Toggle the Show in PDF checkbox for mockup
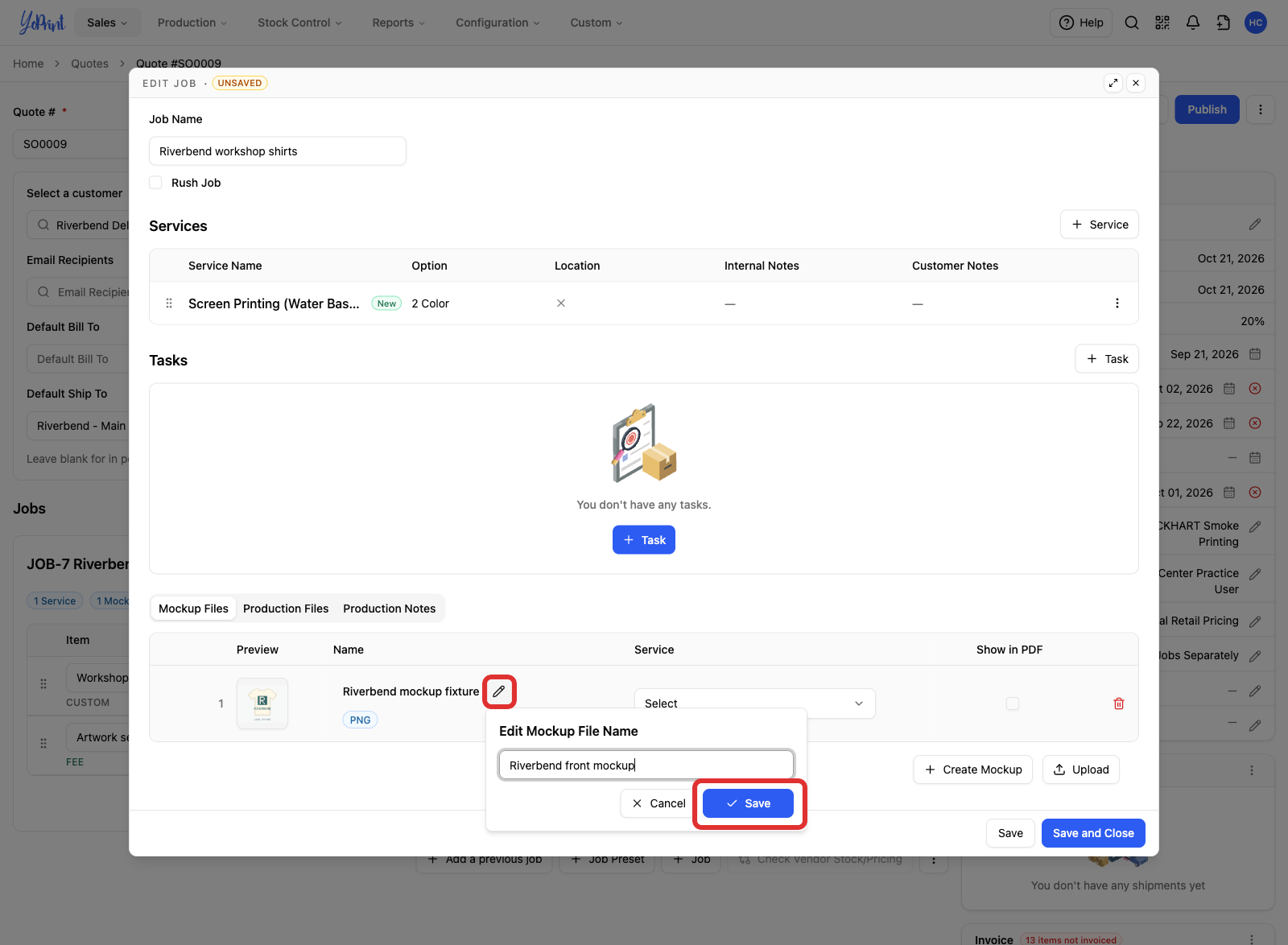Image resolution: width=1288 pixels, height=945 pixels. point(1013,704)
